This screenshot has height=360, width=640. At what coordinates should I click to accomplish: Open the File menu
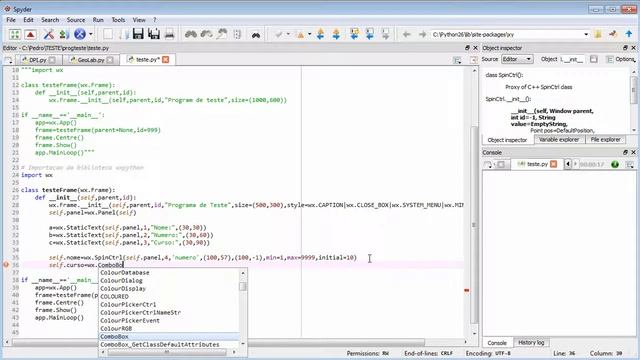[x=11, y=20]
